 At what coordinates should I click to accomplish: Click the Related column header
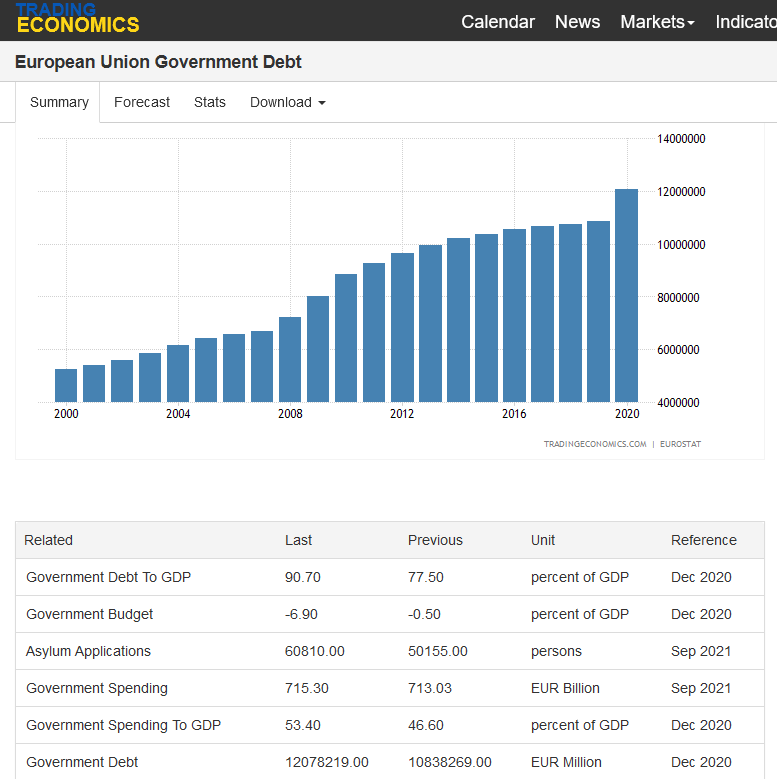tap(49, 540)
